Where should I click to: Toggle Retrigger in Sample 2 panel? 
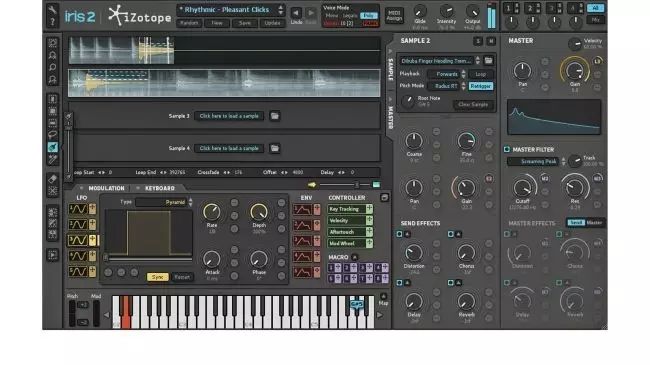pos(481,86)
